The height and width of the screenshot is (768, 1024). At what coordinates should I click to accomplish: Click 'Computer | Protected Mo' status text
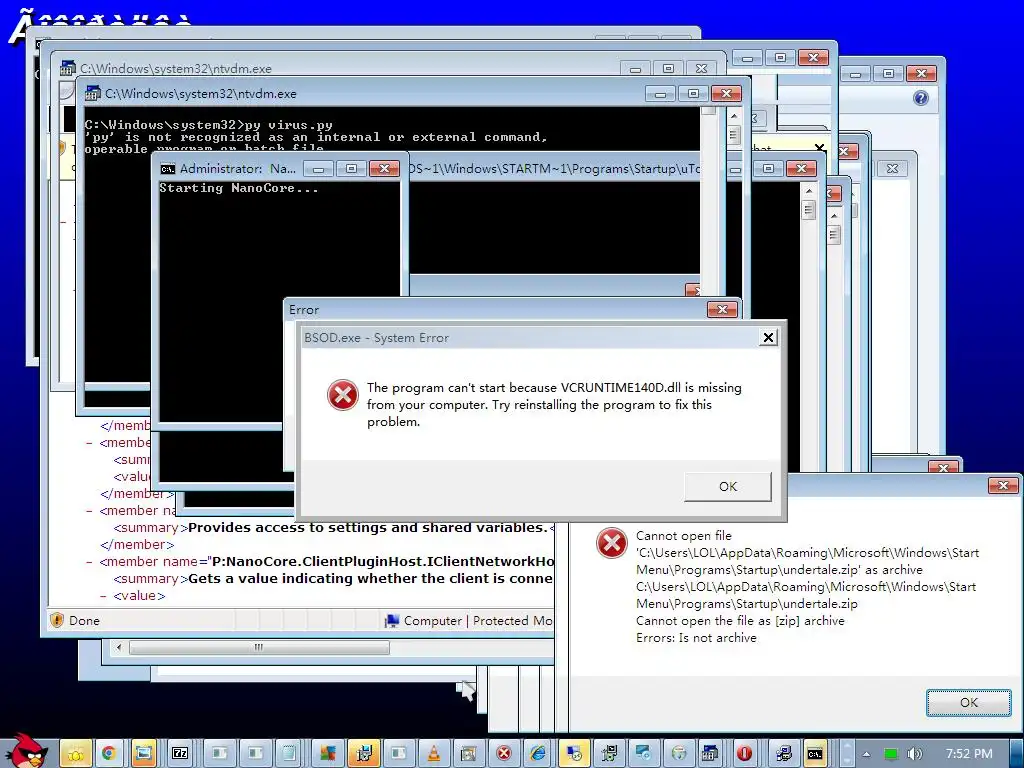[x=478, y=620]
